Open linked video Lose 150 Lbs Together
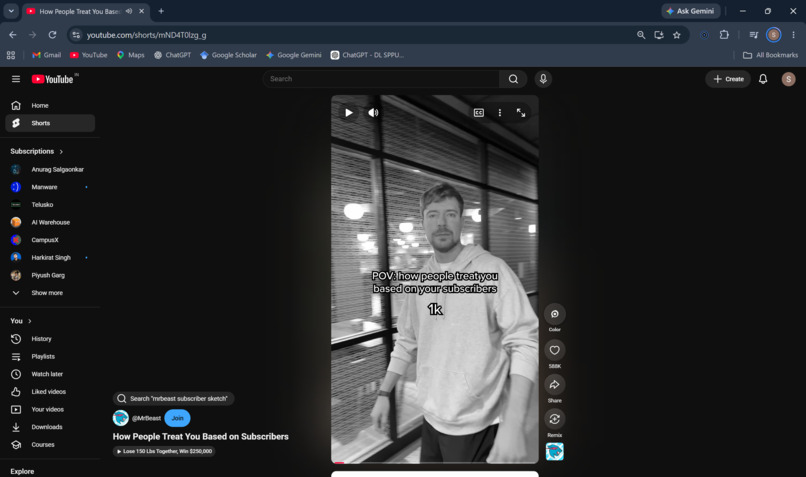This screenshot has height=477, width=806. 164,451
